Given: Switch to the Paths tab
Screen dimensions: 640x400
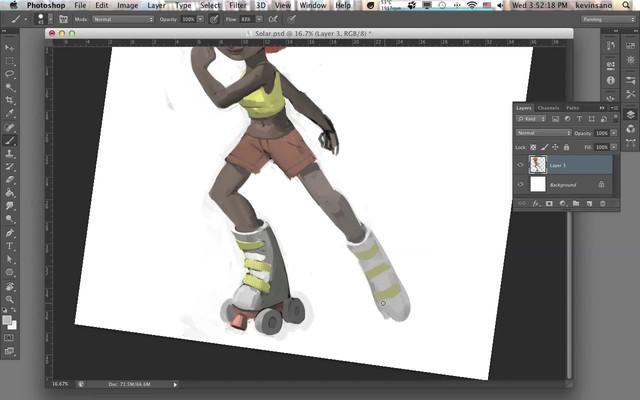Looking at the screenshot, I should 573,108.
